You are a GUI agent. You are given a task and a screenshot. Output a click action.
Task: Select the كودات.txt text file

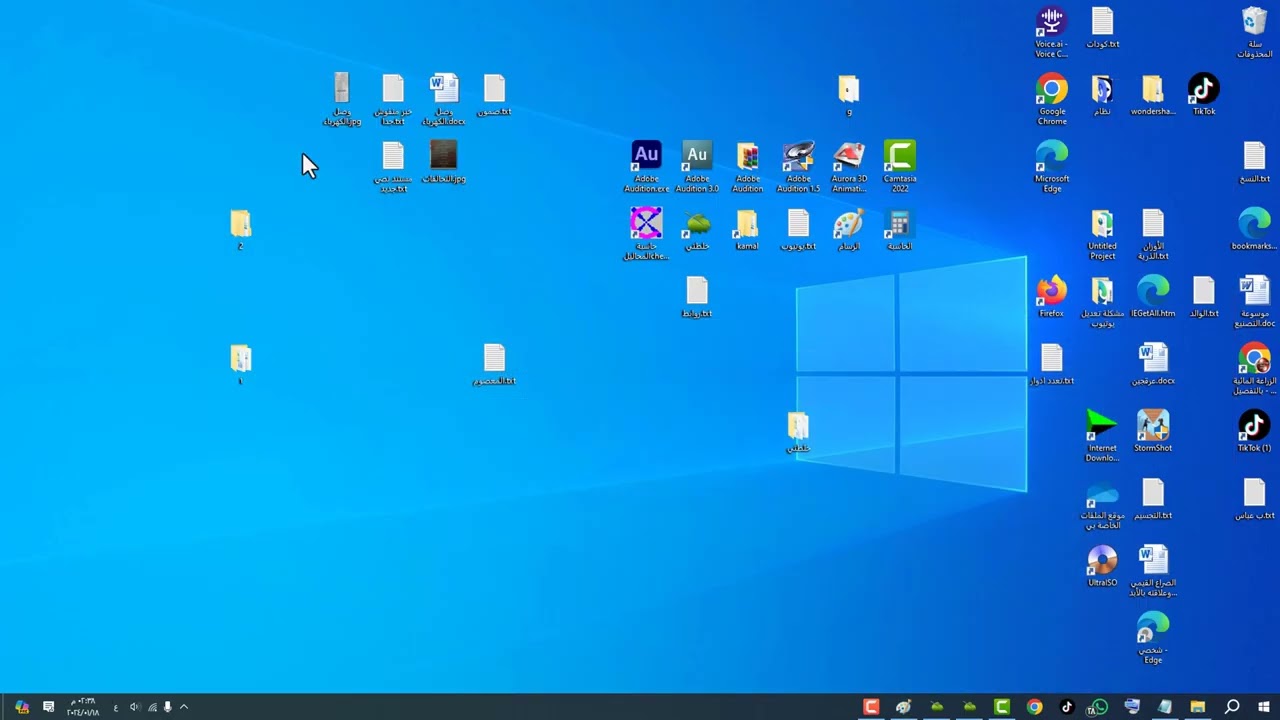(x=1102, y=28)
